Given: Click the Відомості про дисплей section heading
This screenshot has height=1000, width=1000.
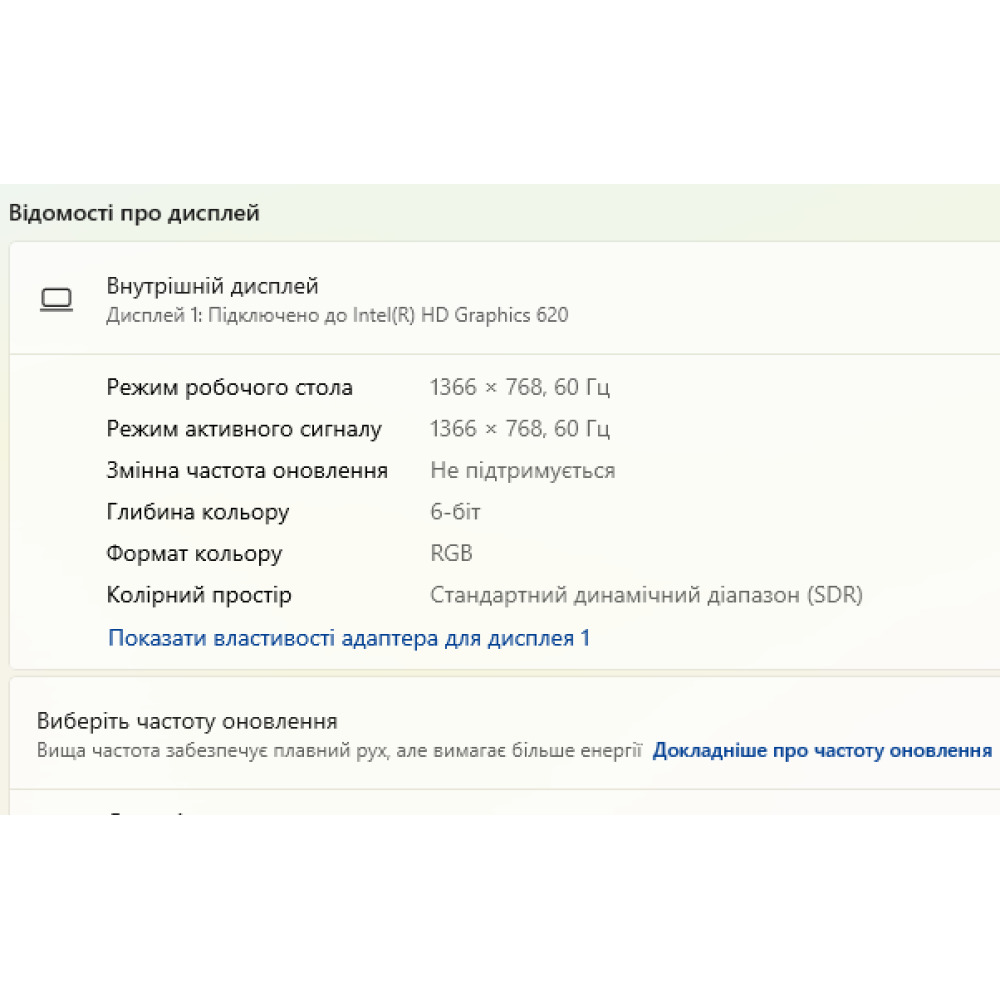Looking at the screenshot, I should [134, 213].
